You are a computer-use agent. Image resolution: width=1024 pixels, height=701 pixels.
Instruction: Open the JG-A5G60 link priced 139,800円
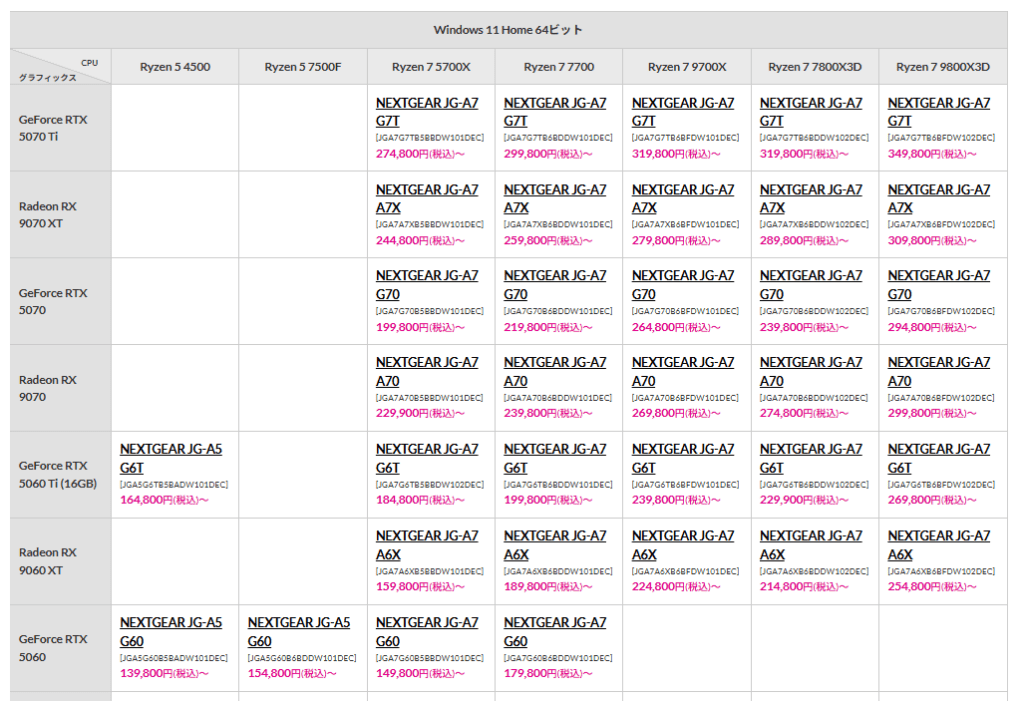(x=170, y=631)
